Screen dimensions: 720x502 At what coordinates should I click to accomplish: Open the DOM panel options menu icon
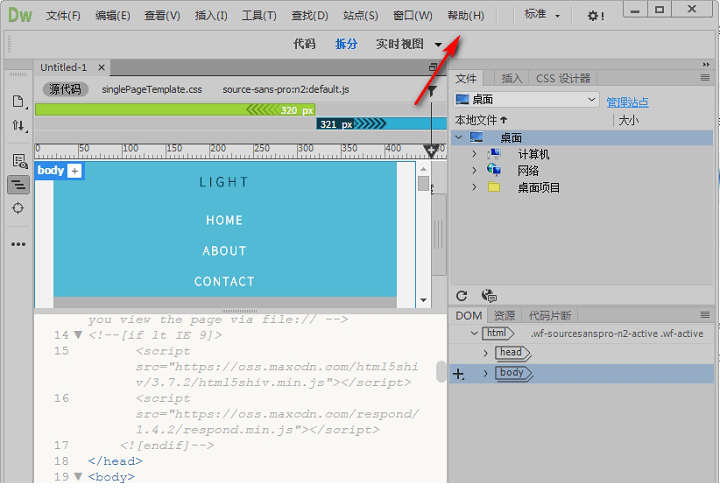coord(705,315)
